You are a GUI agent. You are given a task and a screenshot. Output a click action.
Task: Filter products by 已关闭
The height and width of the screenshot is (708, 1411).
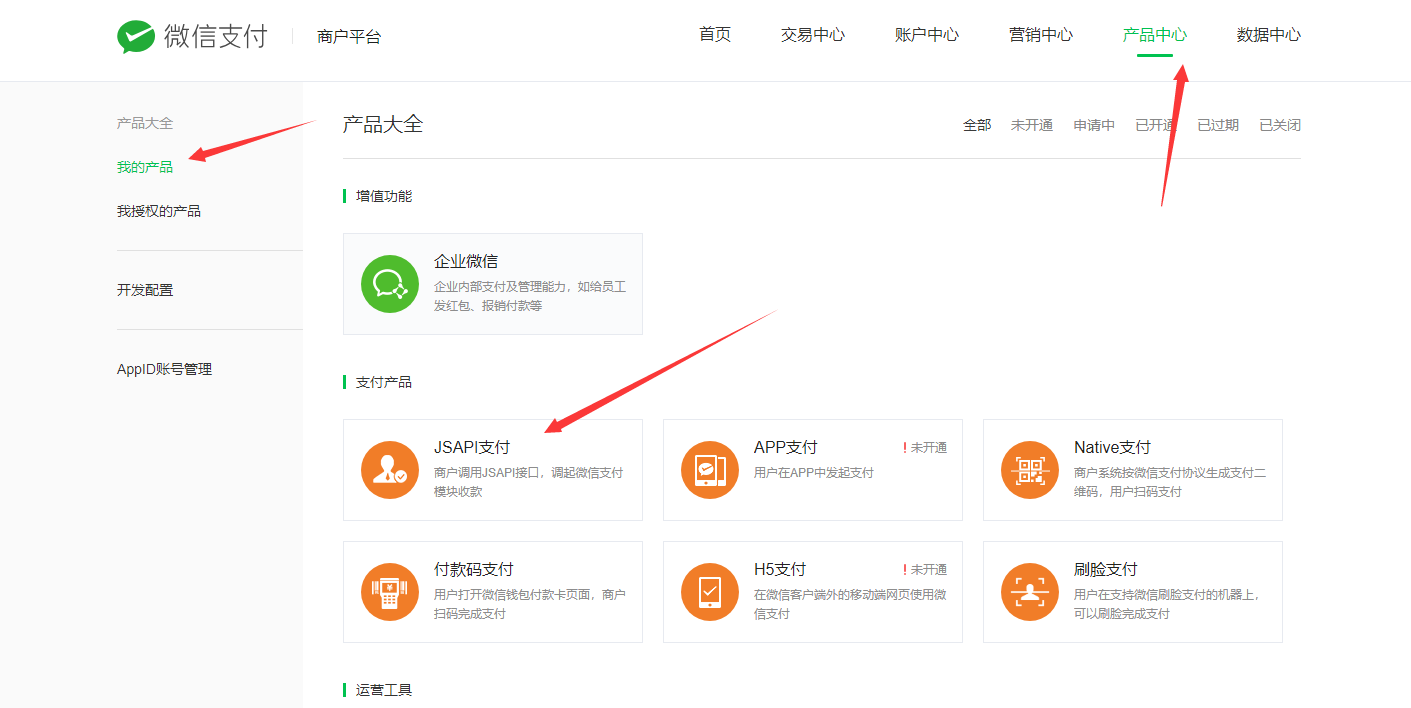click(1280, 125)
